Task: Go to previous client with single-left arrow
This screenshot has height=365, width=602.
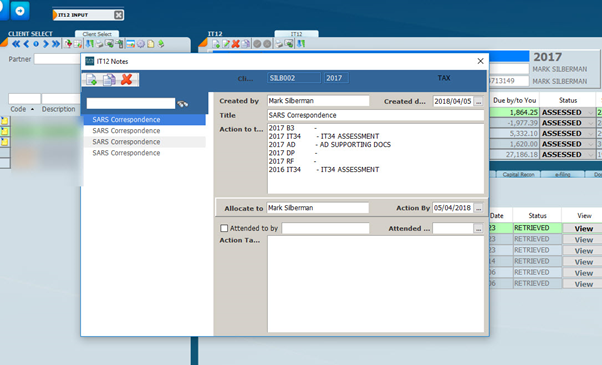Action: point(26,44)
